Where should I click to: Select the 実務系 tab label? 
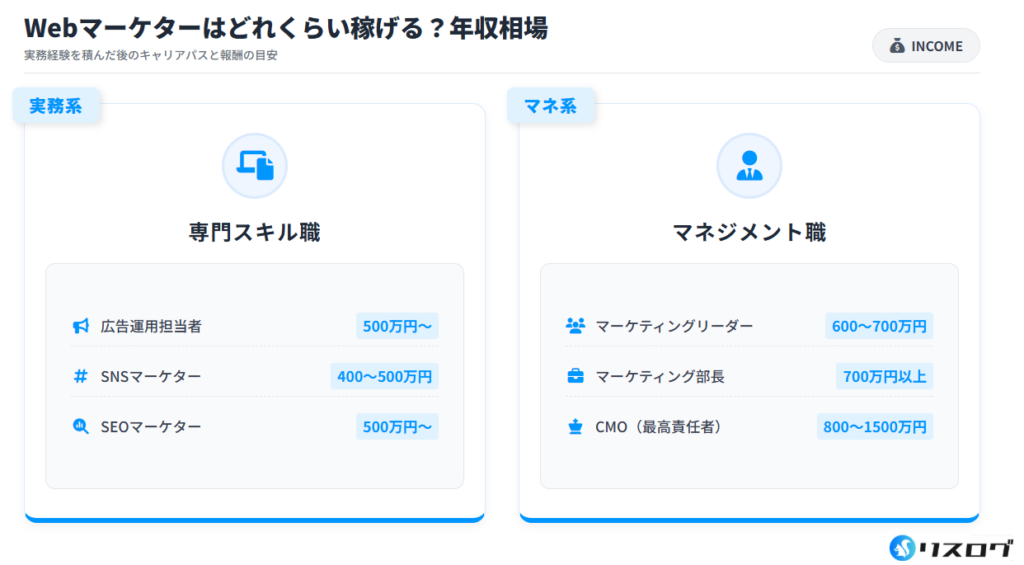pyautogui.click(x=56, y=106)
